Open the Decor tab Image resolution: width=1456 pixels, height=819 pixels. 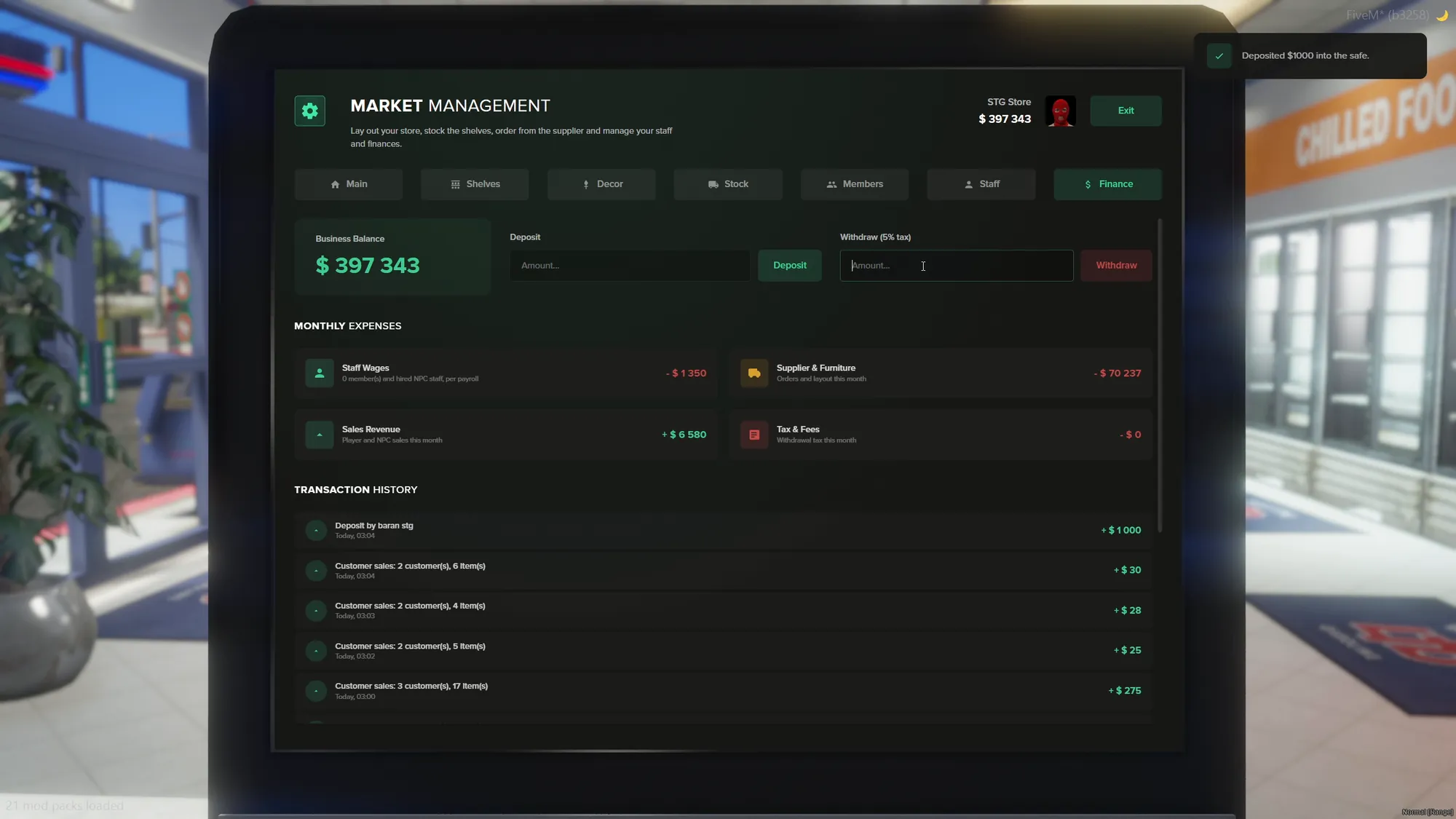pos(601,184)
